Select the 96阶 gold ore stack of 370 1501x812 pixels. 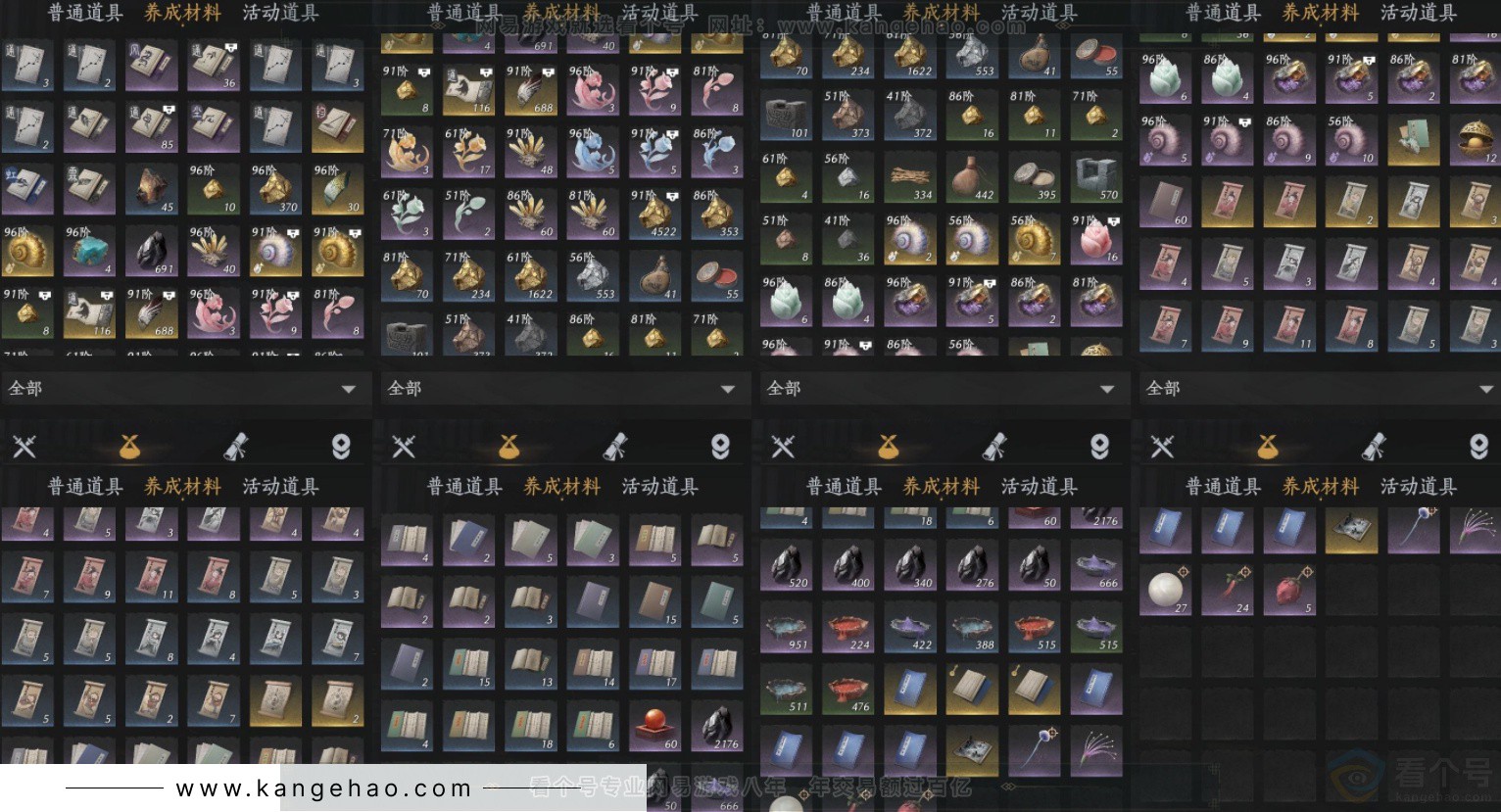click(275, 189)
